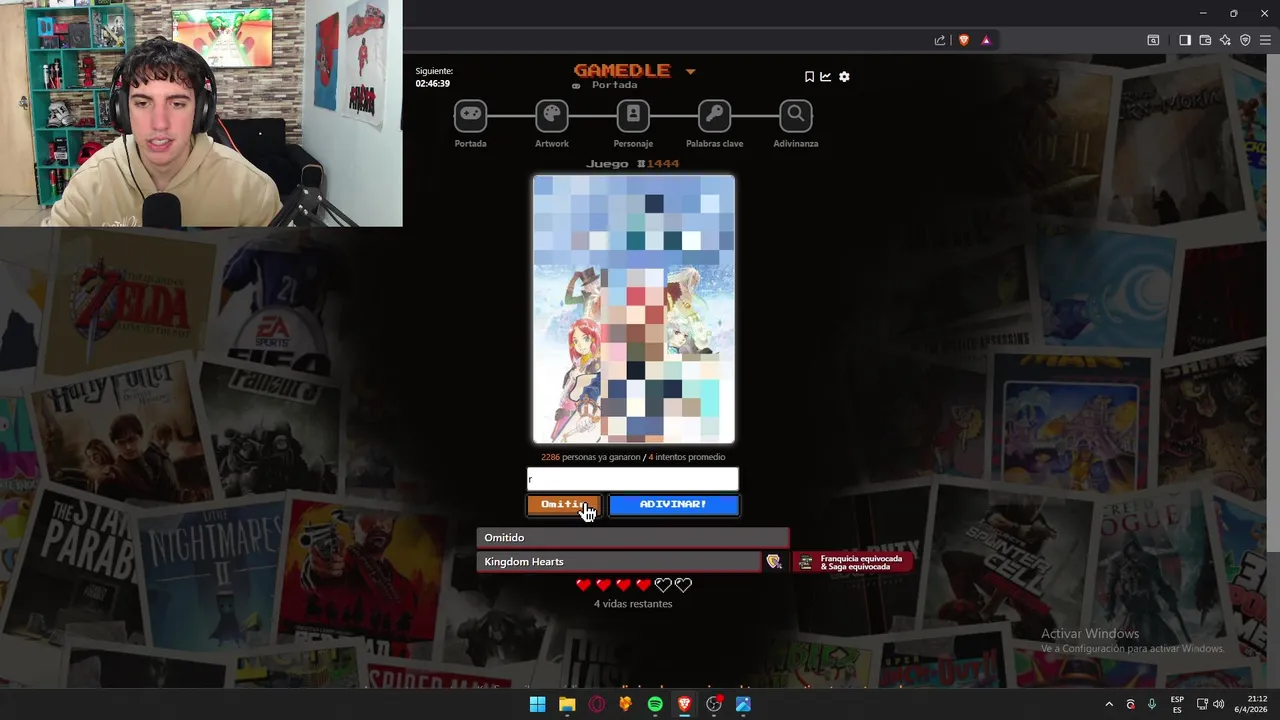Open the Gamedle settings gear

(844, 76)
